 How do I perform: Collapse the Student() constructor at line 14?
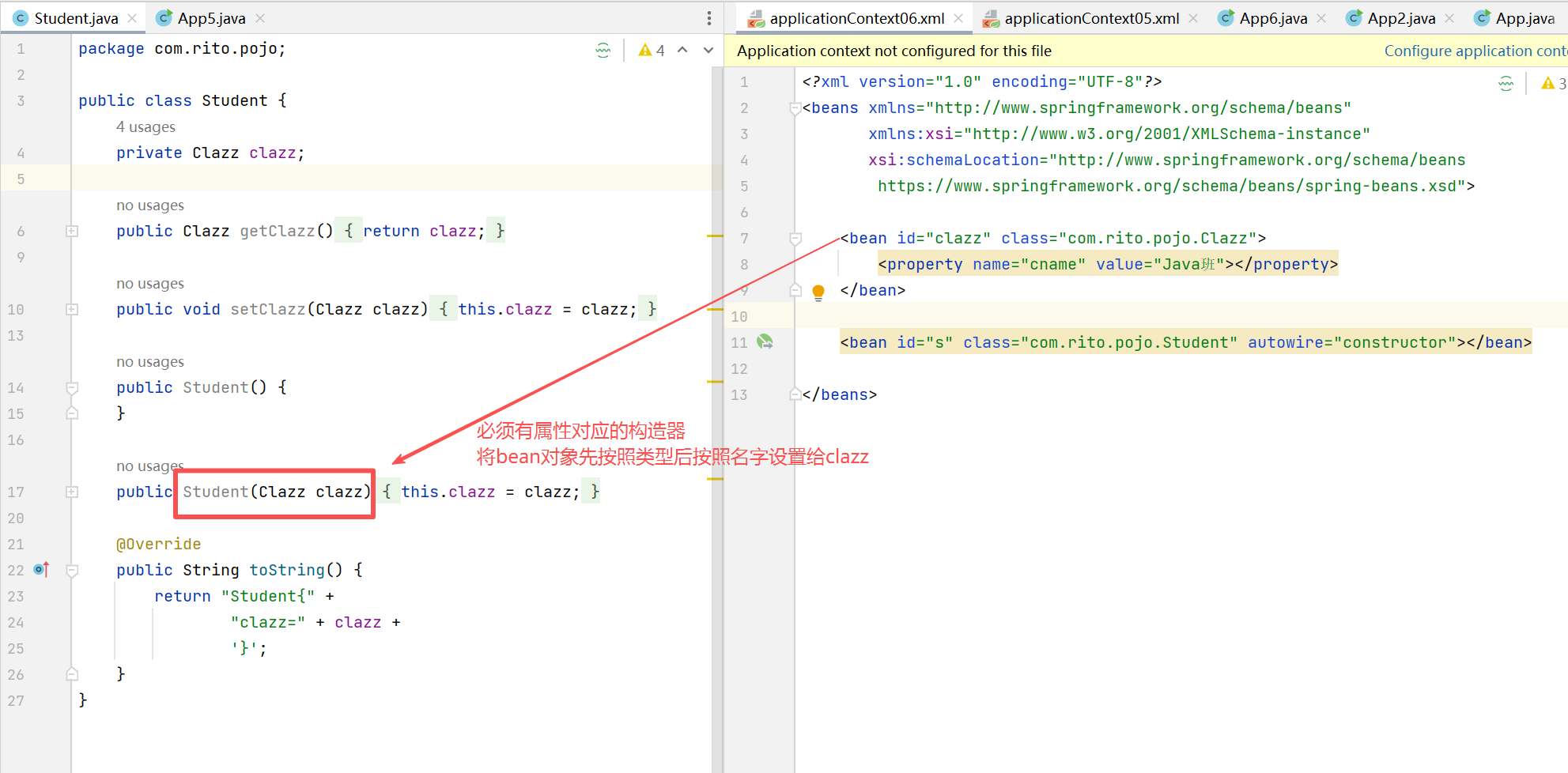72,387
